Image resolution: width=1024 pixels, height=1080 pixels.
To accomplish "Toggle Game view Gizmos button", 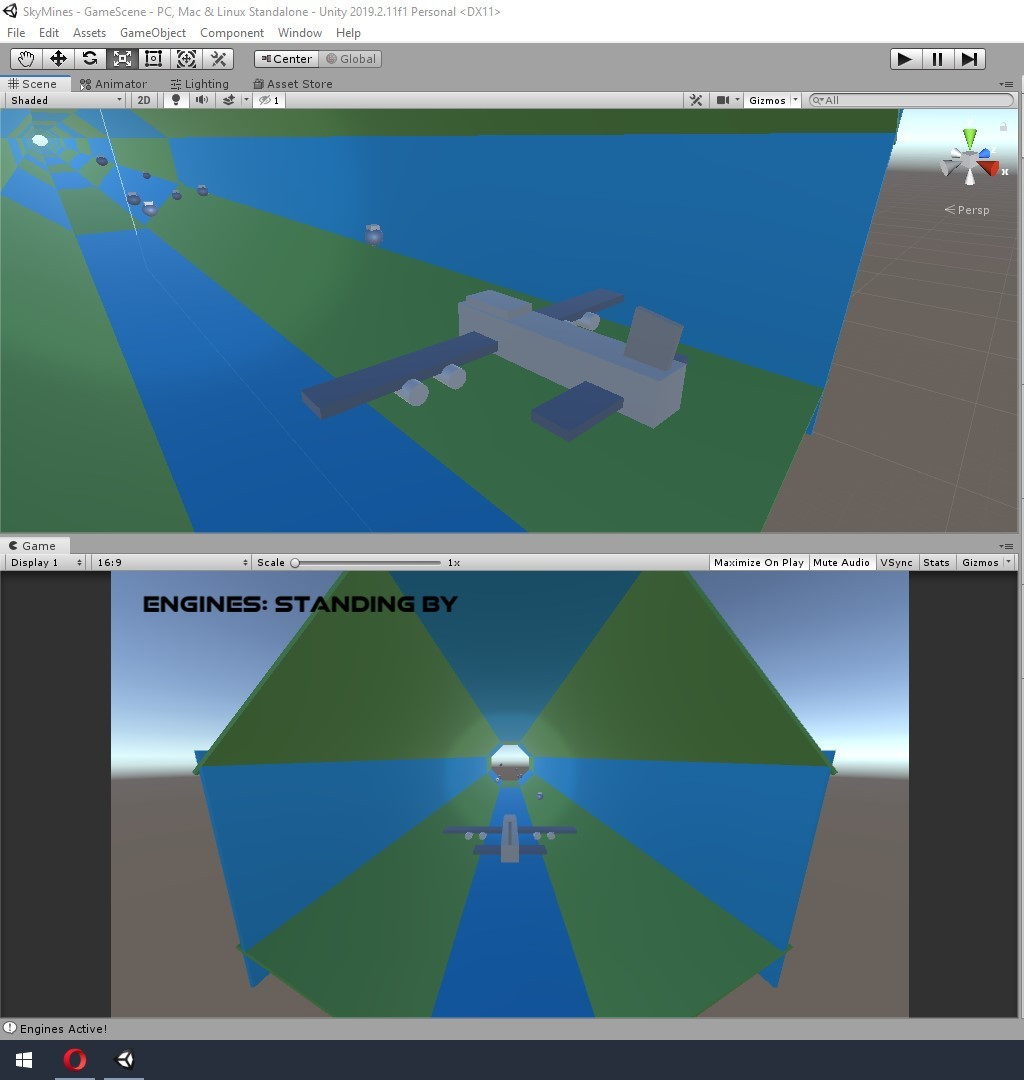I will click(x=980, y=562).
